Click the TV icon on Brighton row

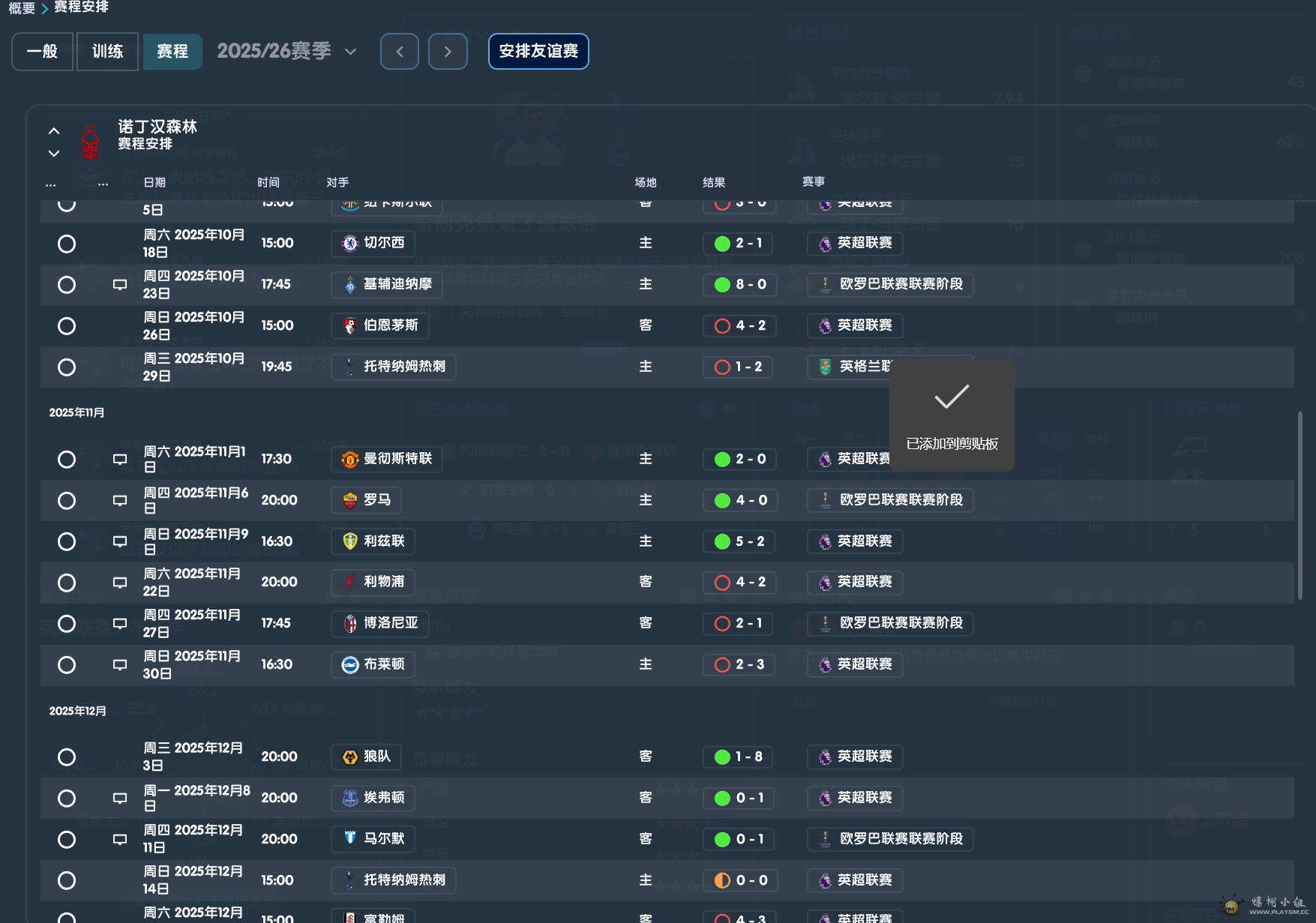[x=120, y=665]
